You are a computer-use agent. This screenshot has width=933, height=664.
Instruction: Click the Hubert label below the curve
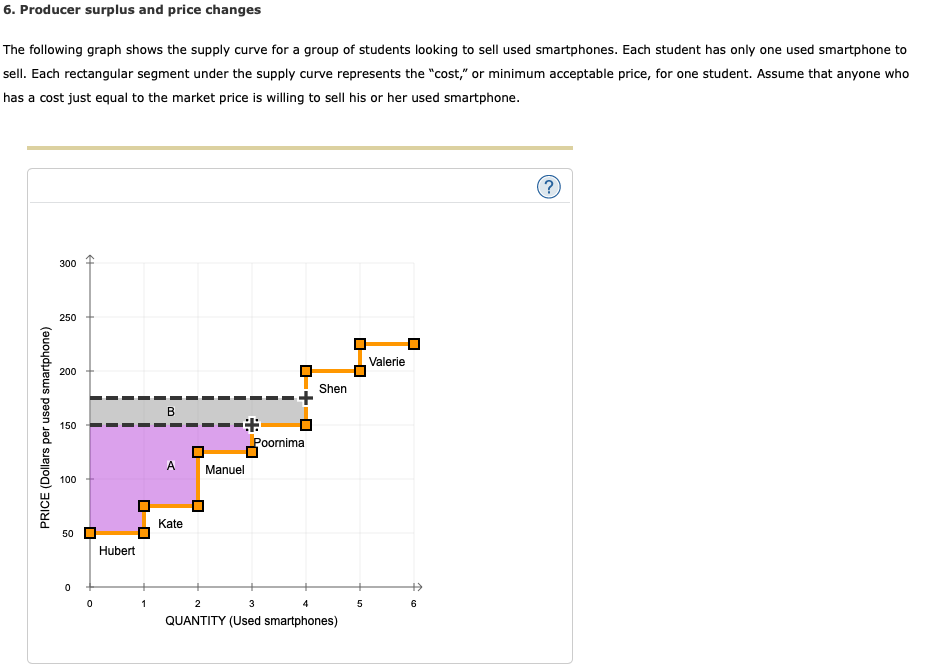tap(117, 550)
